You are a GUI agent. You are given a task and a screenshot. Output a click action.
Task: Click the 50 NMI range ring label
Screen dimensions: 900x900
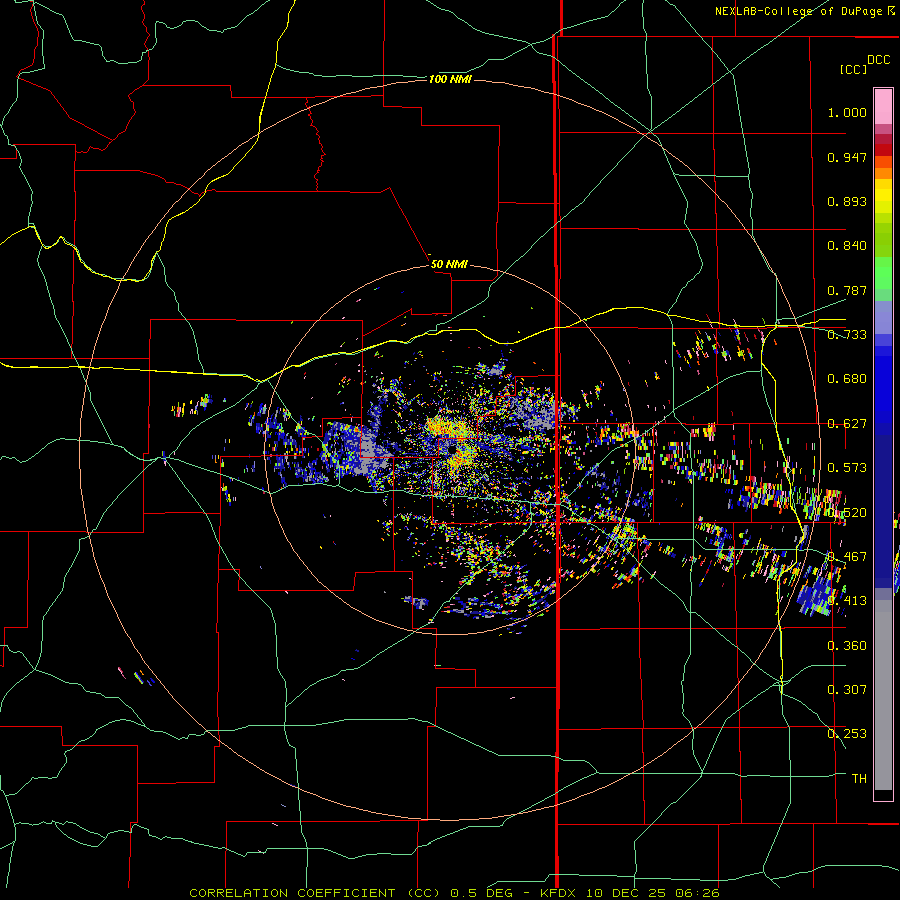pyautogui.click(x=449, y=264)
